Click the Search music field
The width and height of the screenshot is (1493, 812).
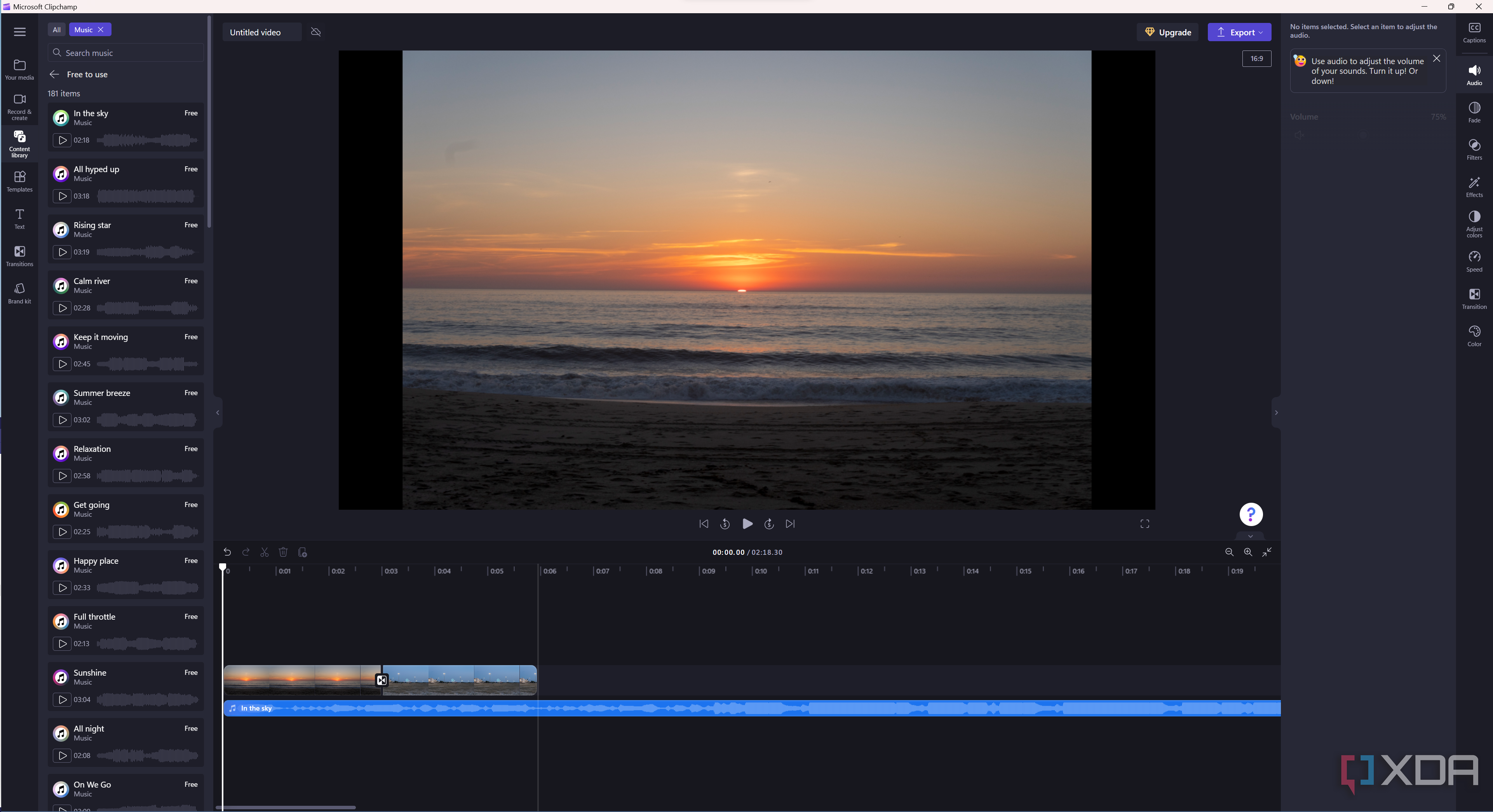tap(126, 53)
